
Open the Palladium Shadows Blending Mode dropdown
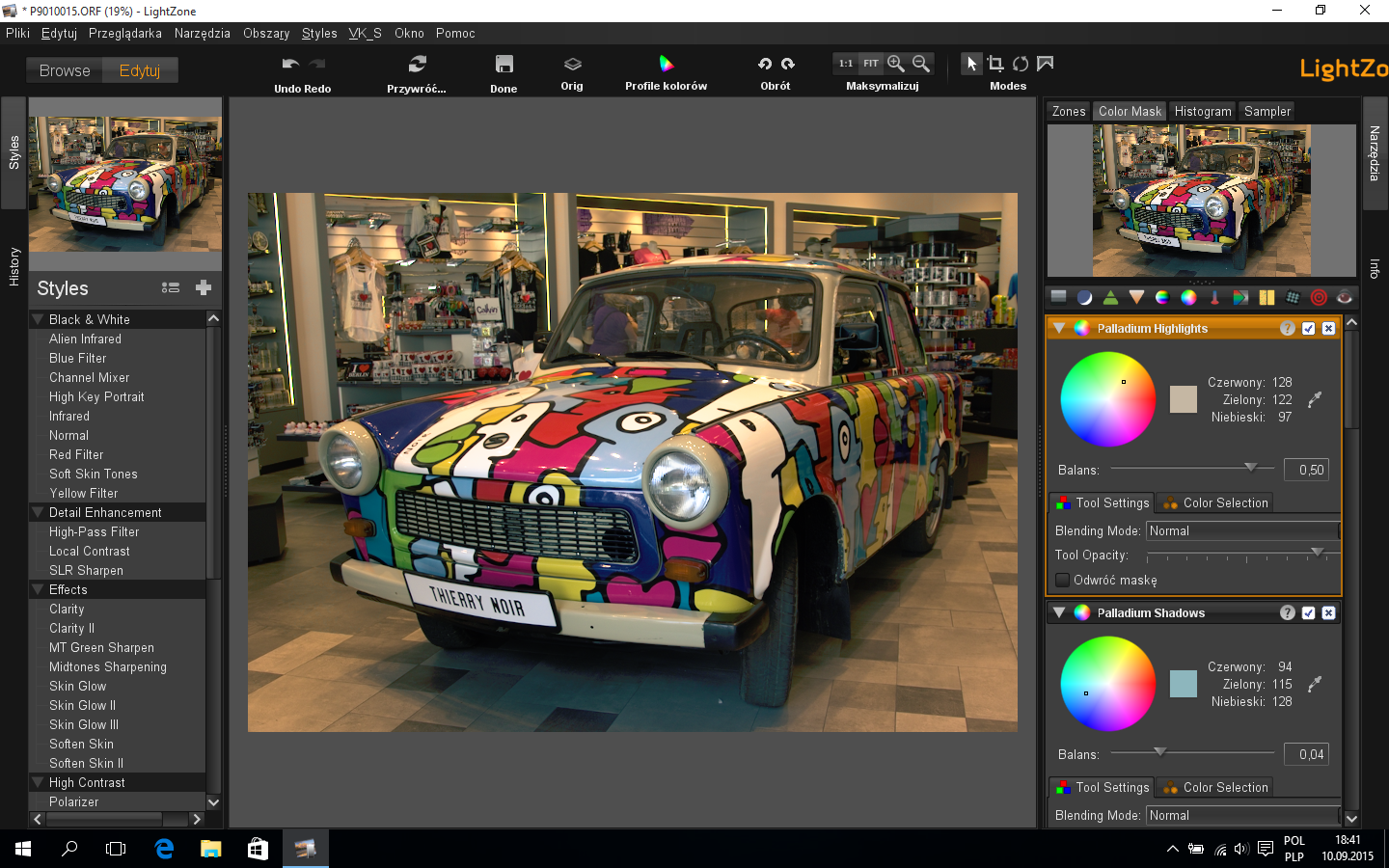pyautogui.click(x=1243, y=815)
